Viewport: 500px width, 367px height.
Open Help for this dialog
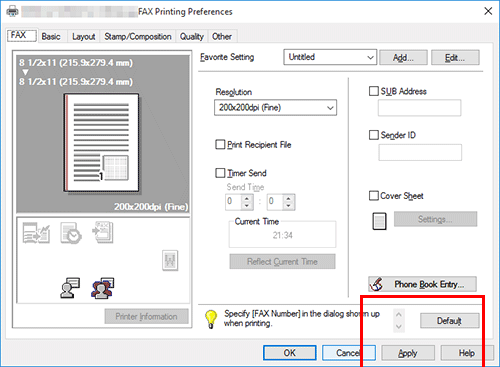[x=467, y=353]
